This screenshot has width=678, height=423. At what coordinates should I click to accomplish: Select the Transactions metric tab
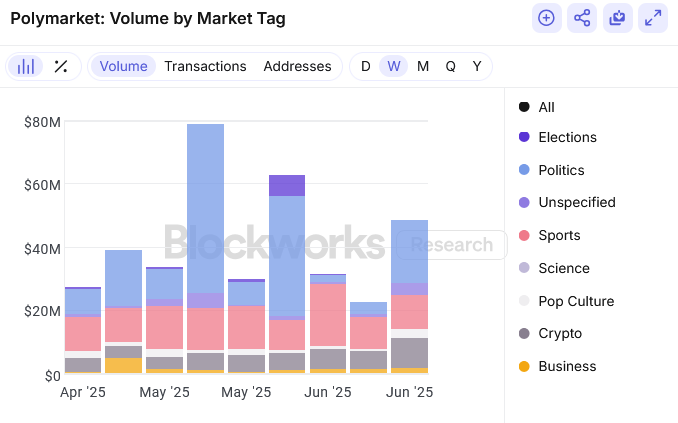[x=205, y=67]
